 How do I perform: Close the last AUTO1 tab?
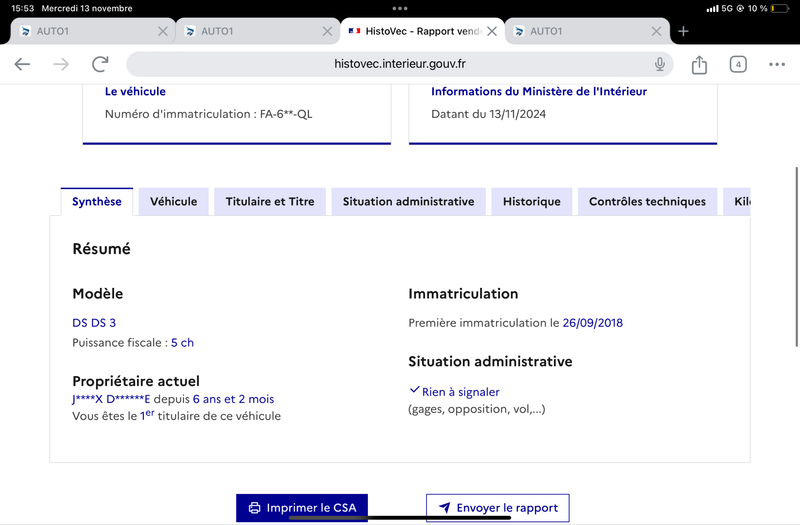pos(657,31)
